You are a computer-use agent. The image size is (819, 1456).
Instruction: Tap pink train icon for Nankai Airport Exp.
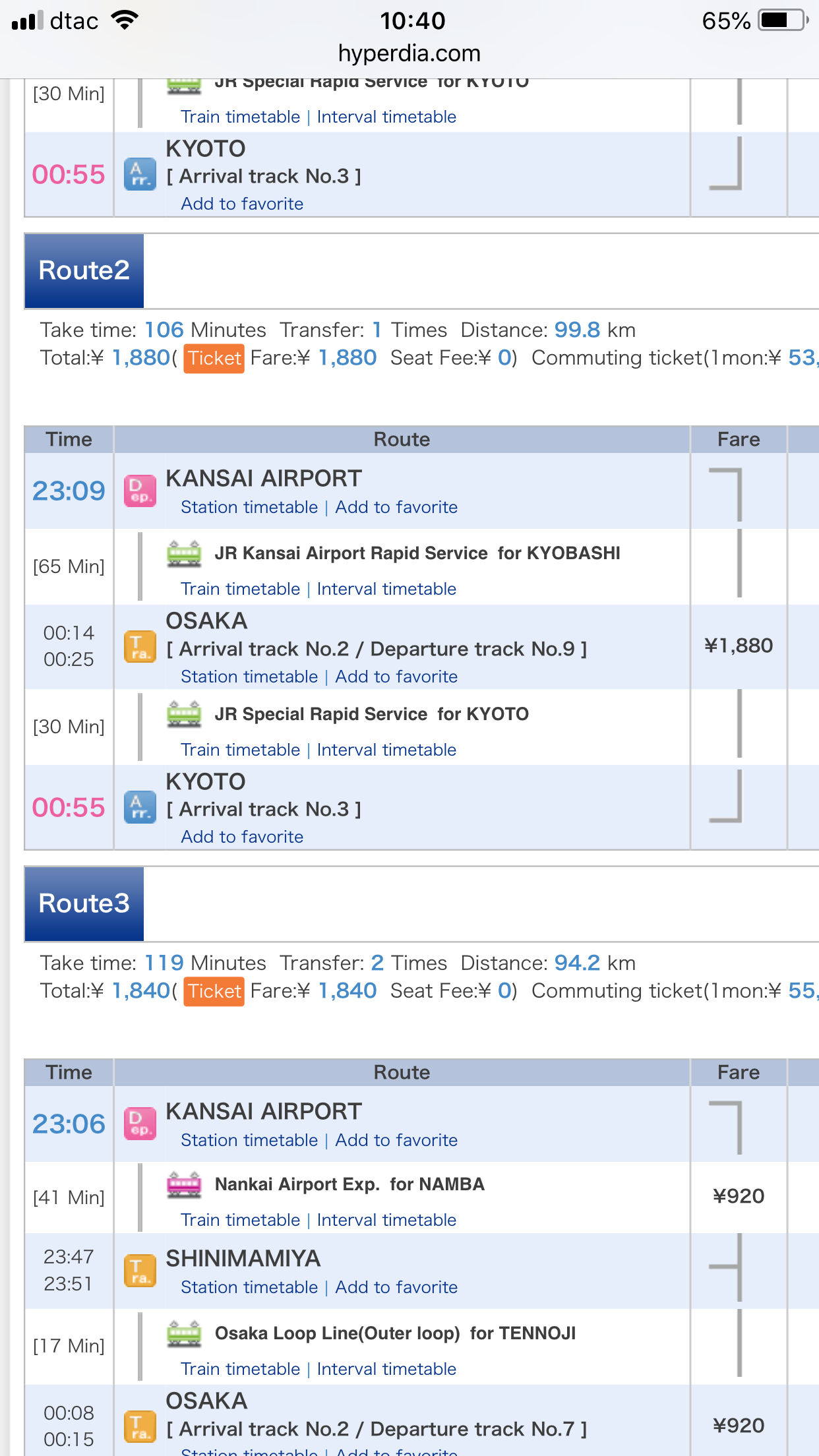[184, 1185]
